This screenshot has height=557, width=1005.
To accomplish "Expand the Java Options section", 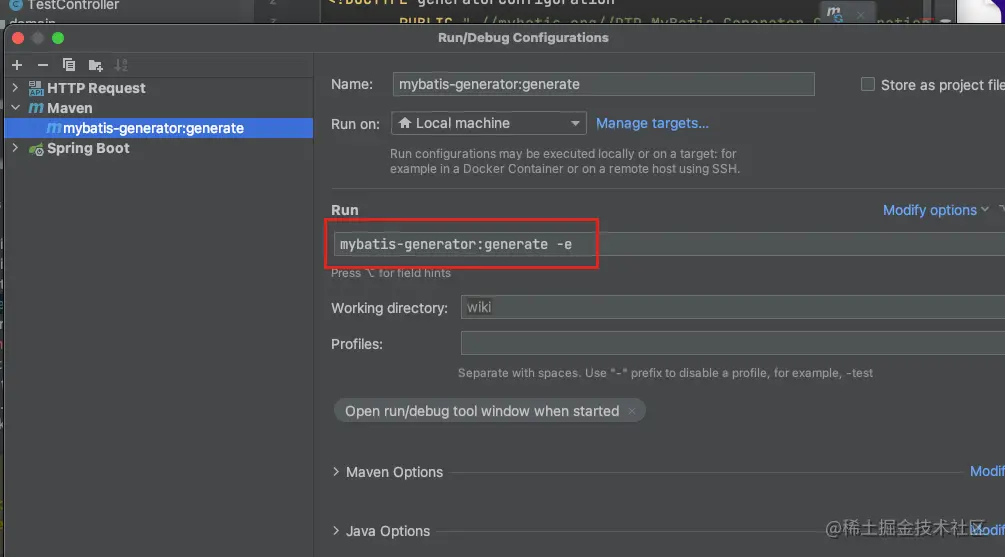I will (336, 531).
